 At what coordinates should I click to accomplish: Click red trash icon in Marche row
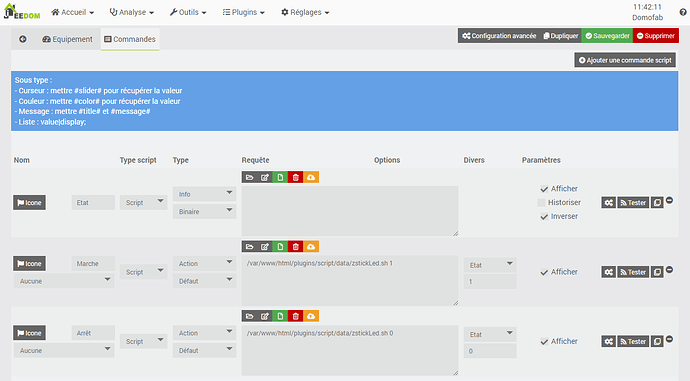tap(295, 247)
